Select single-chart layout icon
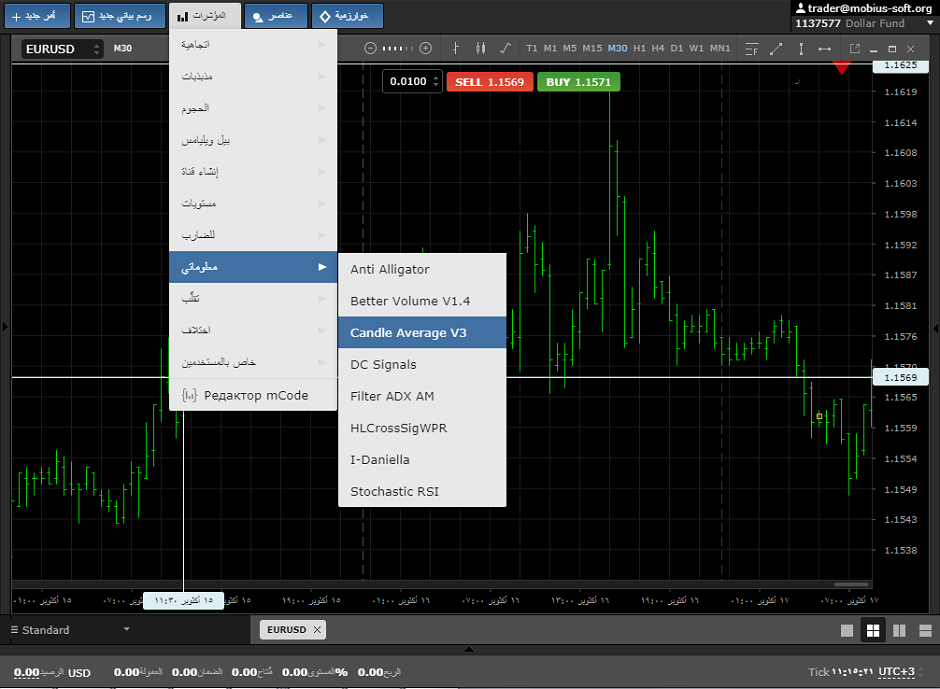 846,630
